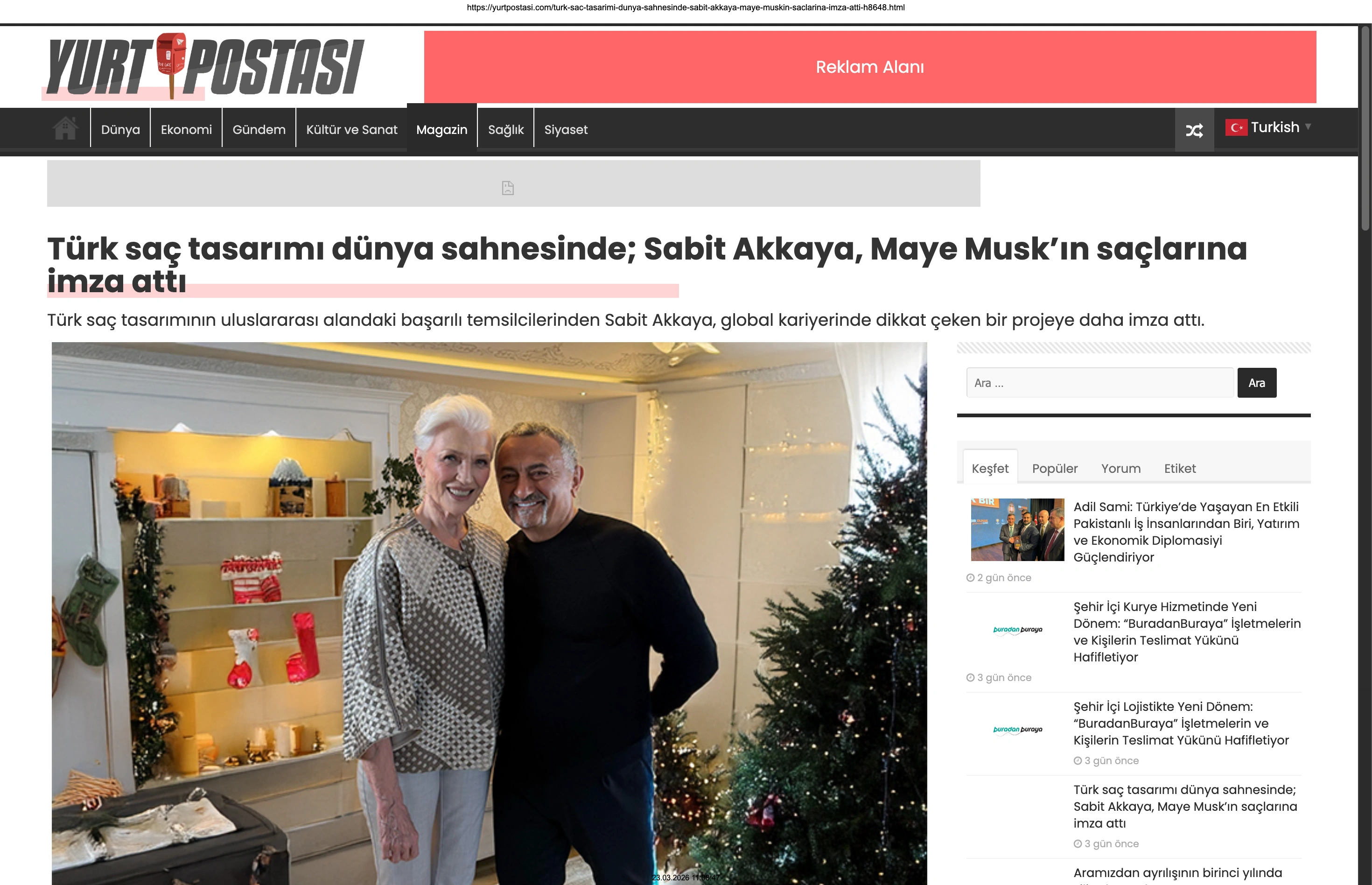
Task: Open the Şehir İçi Kurye Hizmetinde article
Action: (x=1187, y=632)
